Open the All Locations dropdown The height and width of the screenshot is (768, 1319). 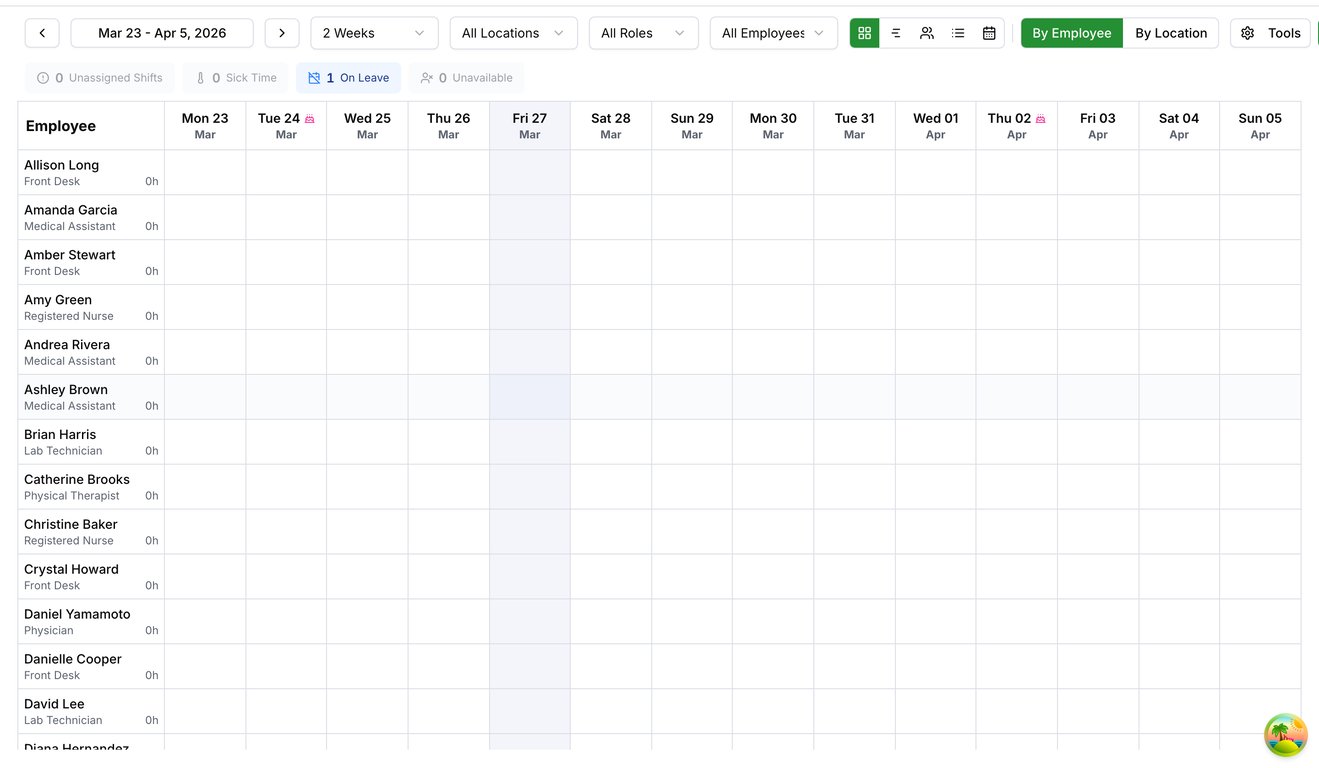pyautogui.click(x=513, y=33)
